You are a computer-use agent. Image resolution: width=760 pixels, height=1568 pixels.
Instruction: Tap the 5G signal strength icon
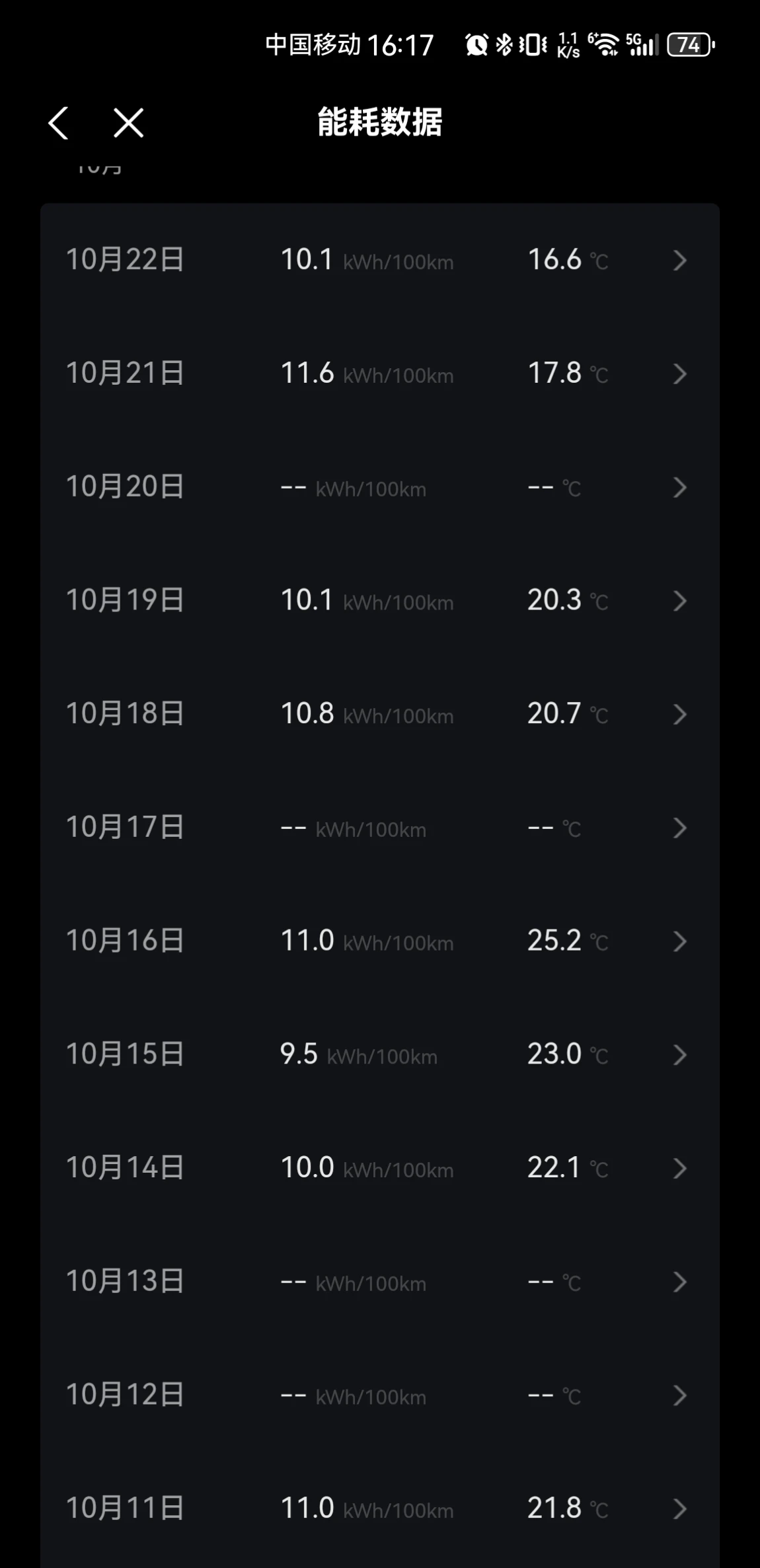pos(642,45)
